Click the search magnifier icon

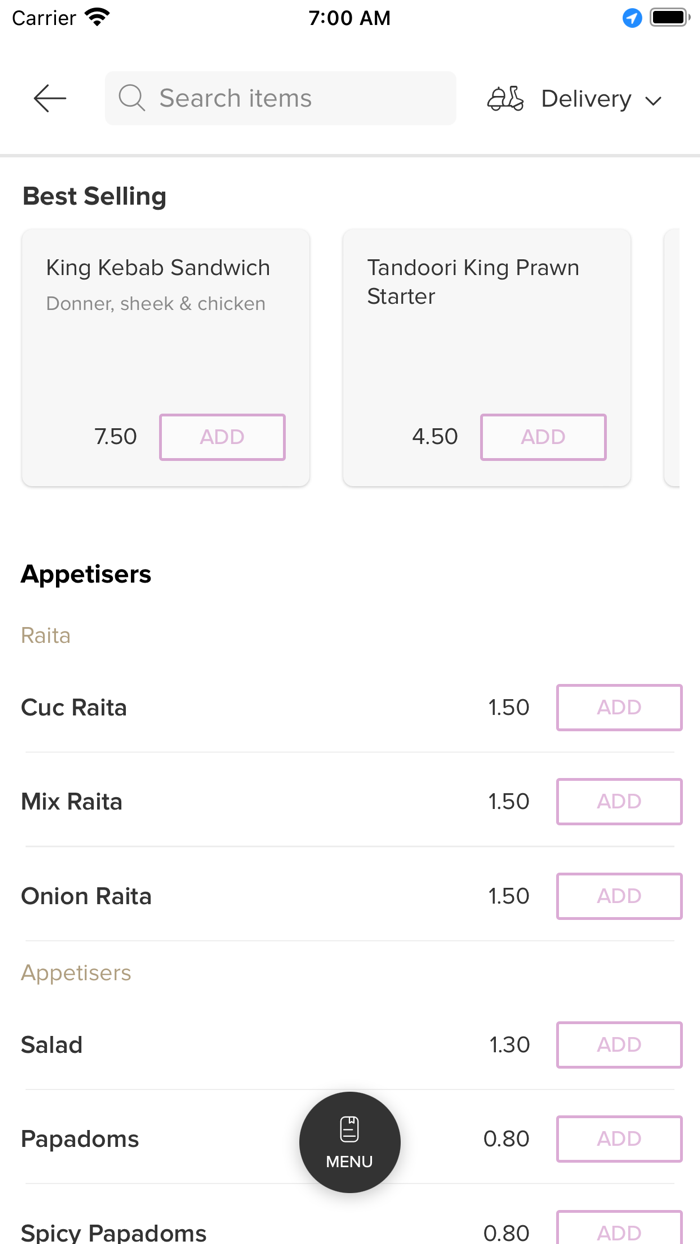[x=131, y=98]
